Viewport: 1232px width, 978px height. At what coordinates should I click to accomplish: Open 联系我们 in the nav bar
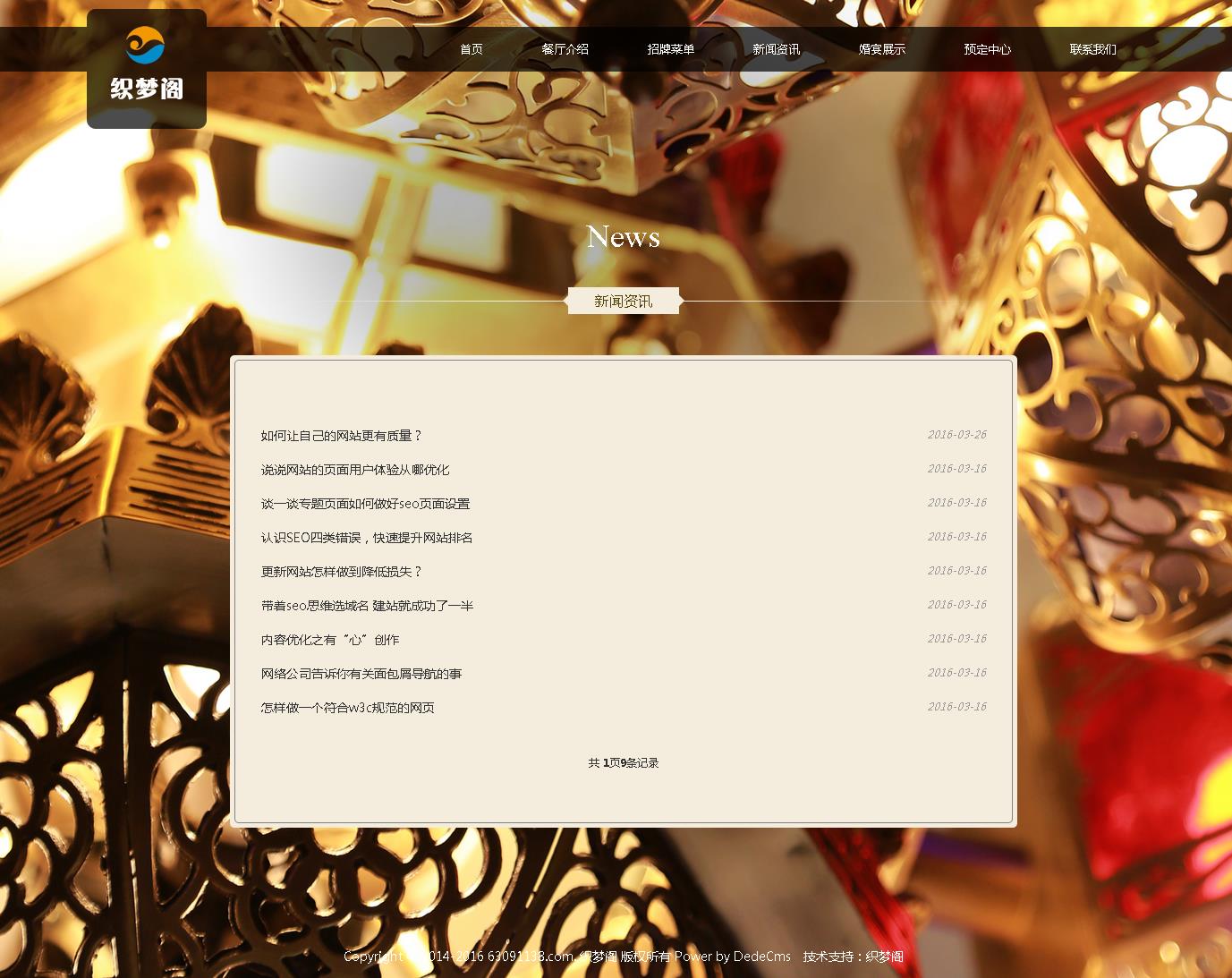point(1092,49)
